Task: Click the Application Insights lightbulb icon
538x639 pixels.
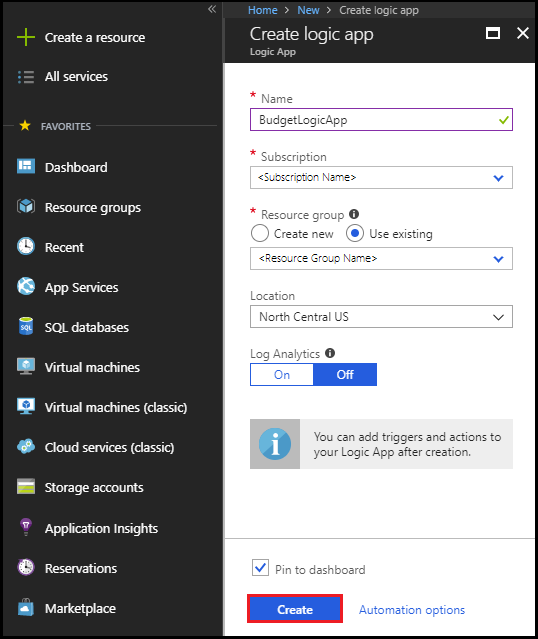Action: point(26,527)
